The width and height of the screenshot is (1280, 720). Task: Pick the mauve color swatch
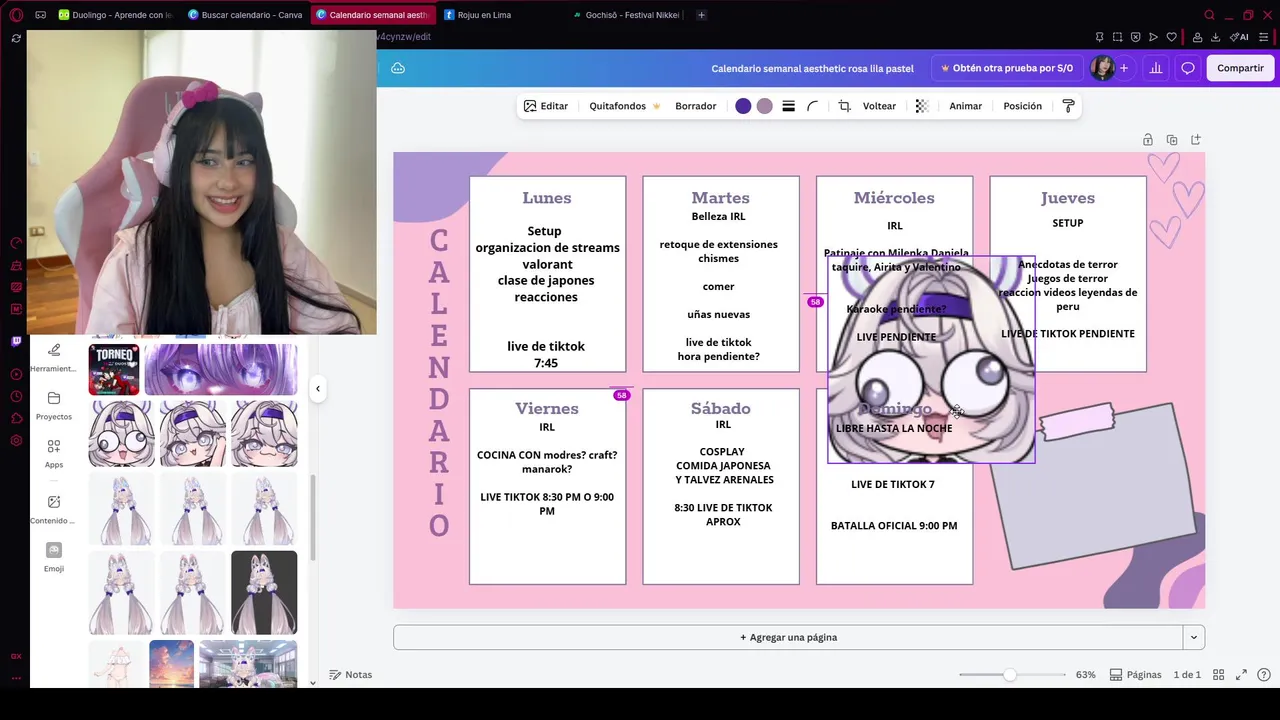tap(765, 106)
